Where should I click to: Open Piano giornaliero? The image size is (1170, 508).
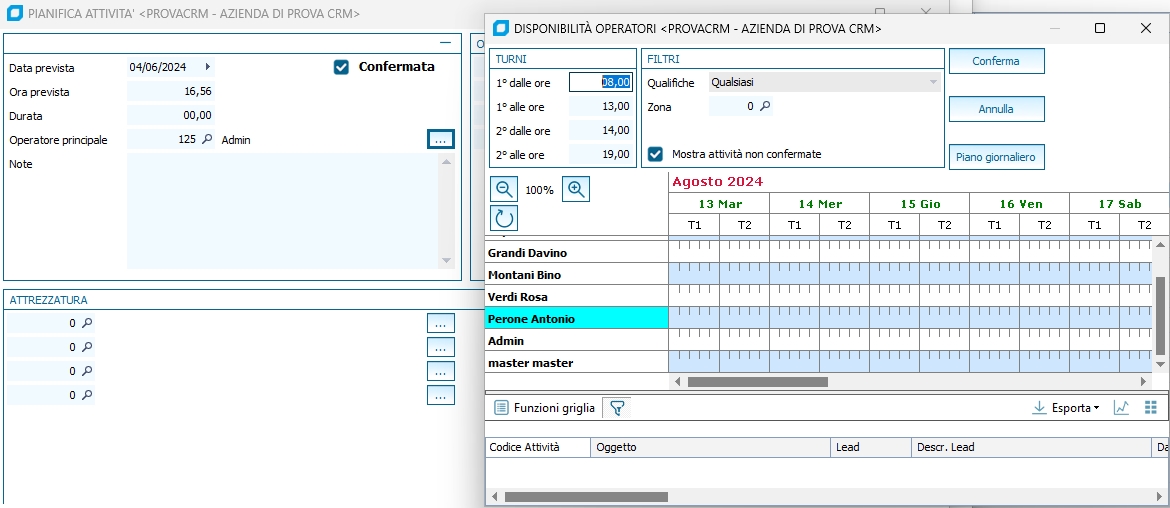[x=996, y=157]
